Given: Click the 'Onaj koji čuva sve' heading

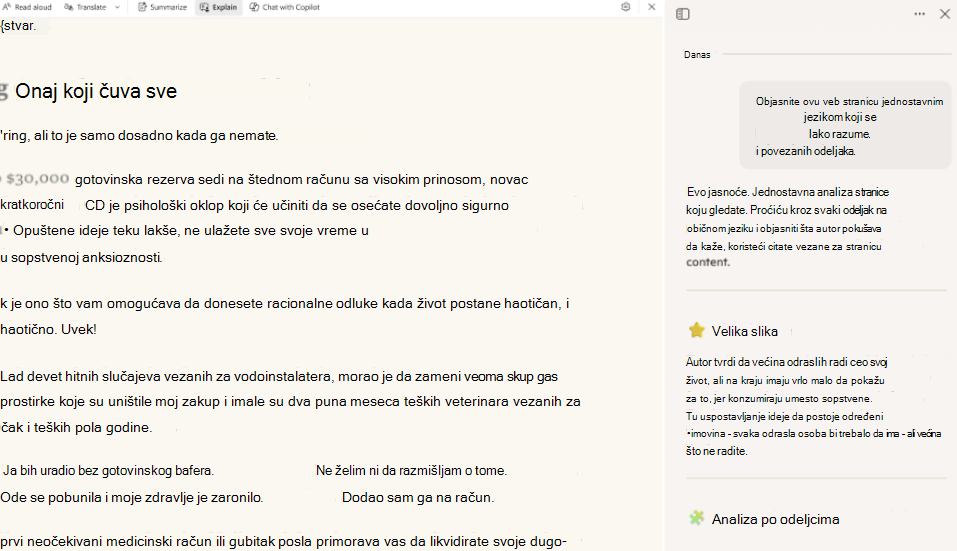Looking at the screenshot, I should click(x=96, y=91).
